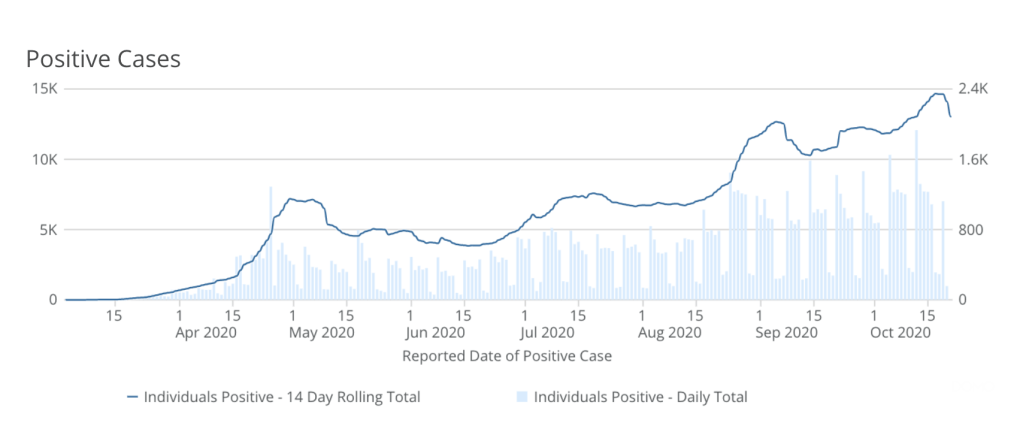This screenshot has height=441, width=1023.
Task: Click the 5K left axis label
Action: (50, 230)
